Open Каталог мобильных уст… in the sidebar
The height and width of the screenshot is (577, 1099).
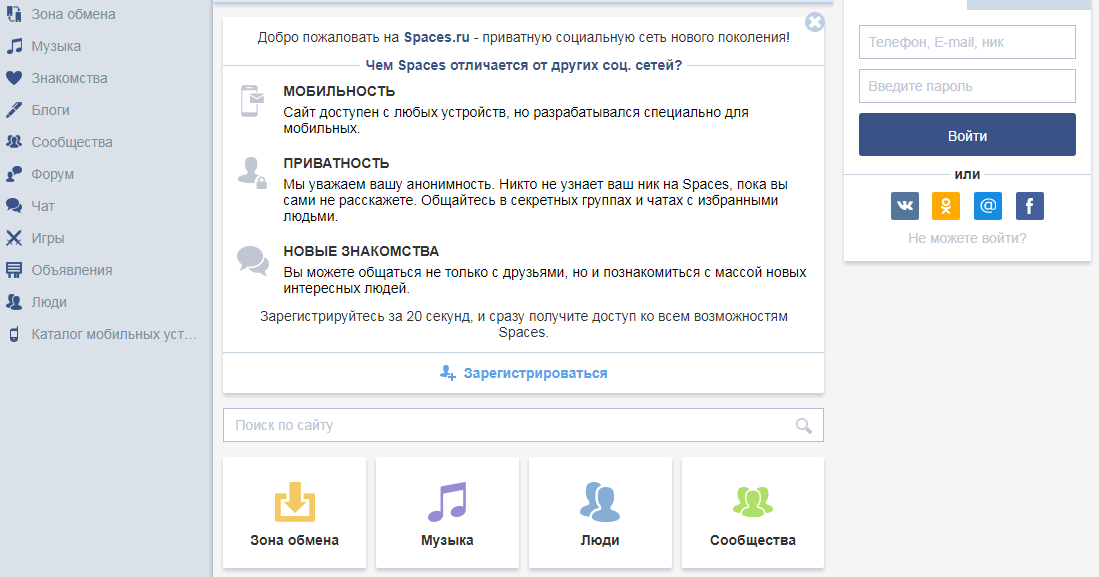point(114,334)
